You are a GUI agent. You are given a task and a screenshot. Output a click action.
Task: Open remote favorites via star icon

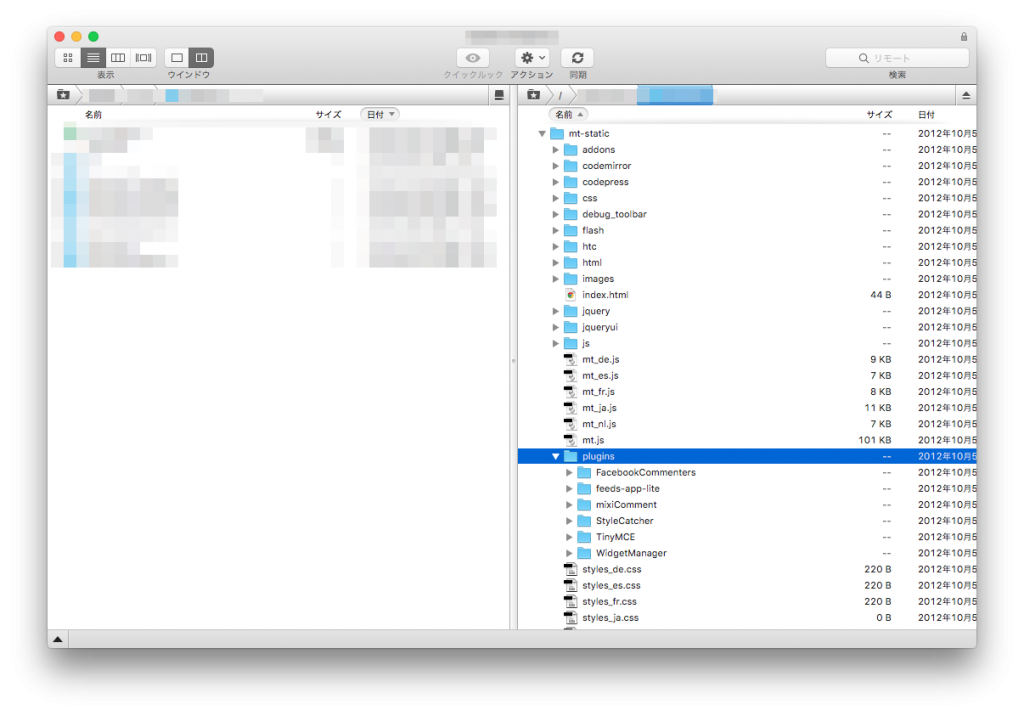click(534, 94)
